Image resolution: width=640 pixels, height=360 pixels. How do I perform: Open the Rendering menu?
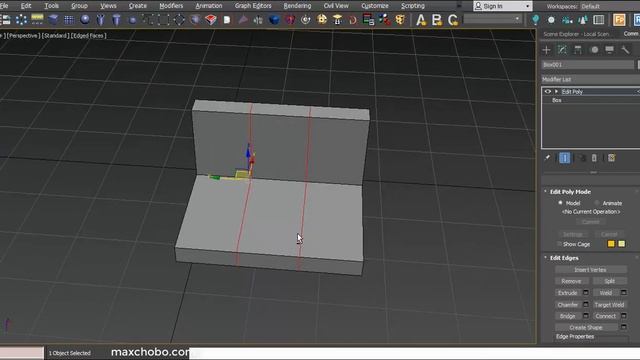pos(297,6)
